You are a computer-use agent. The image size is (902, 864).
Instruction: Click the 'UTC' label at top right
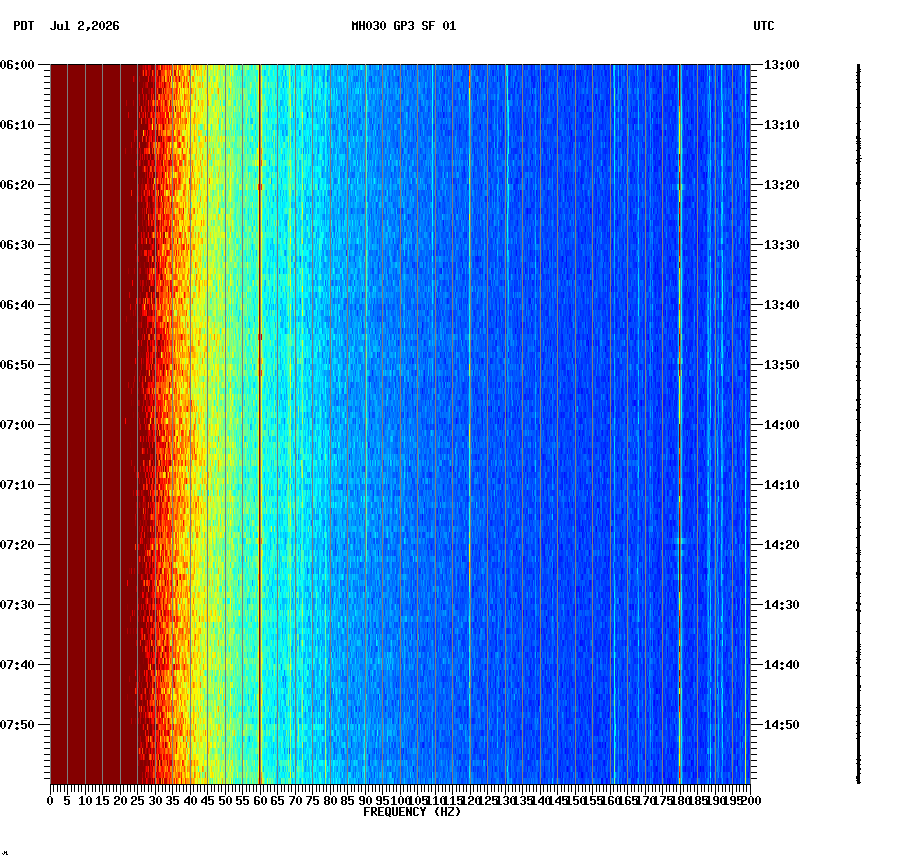[x=764, y=26]
